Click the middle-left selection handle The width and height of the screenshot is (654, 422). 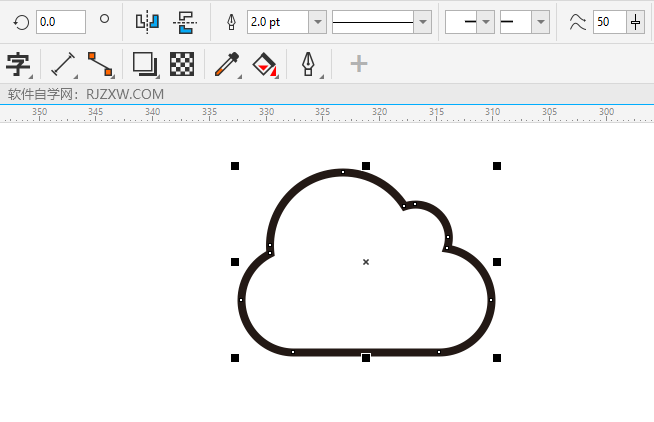(235, 262)
